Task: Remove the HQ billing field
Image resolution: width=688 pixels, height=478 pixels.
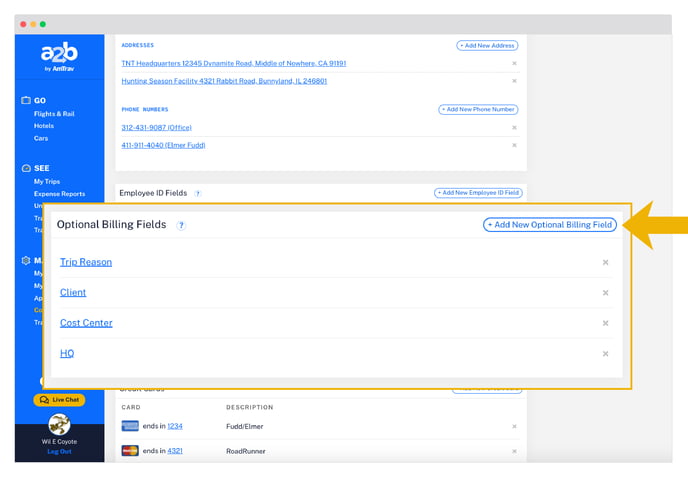Action: (605, 354)
